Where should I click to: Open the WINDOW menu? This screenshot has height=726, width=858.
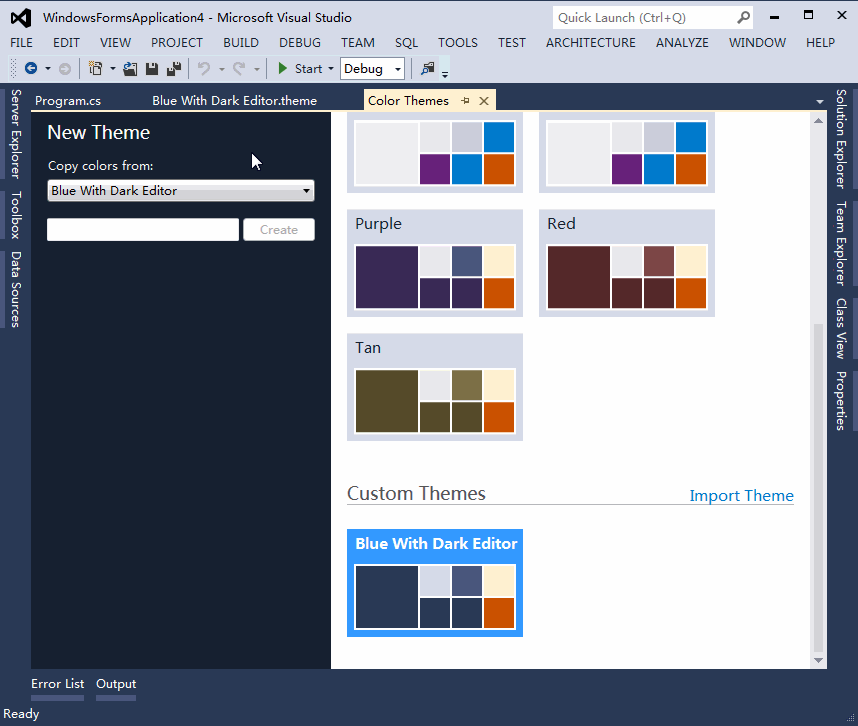tap(757, 43)
